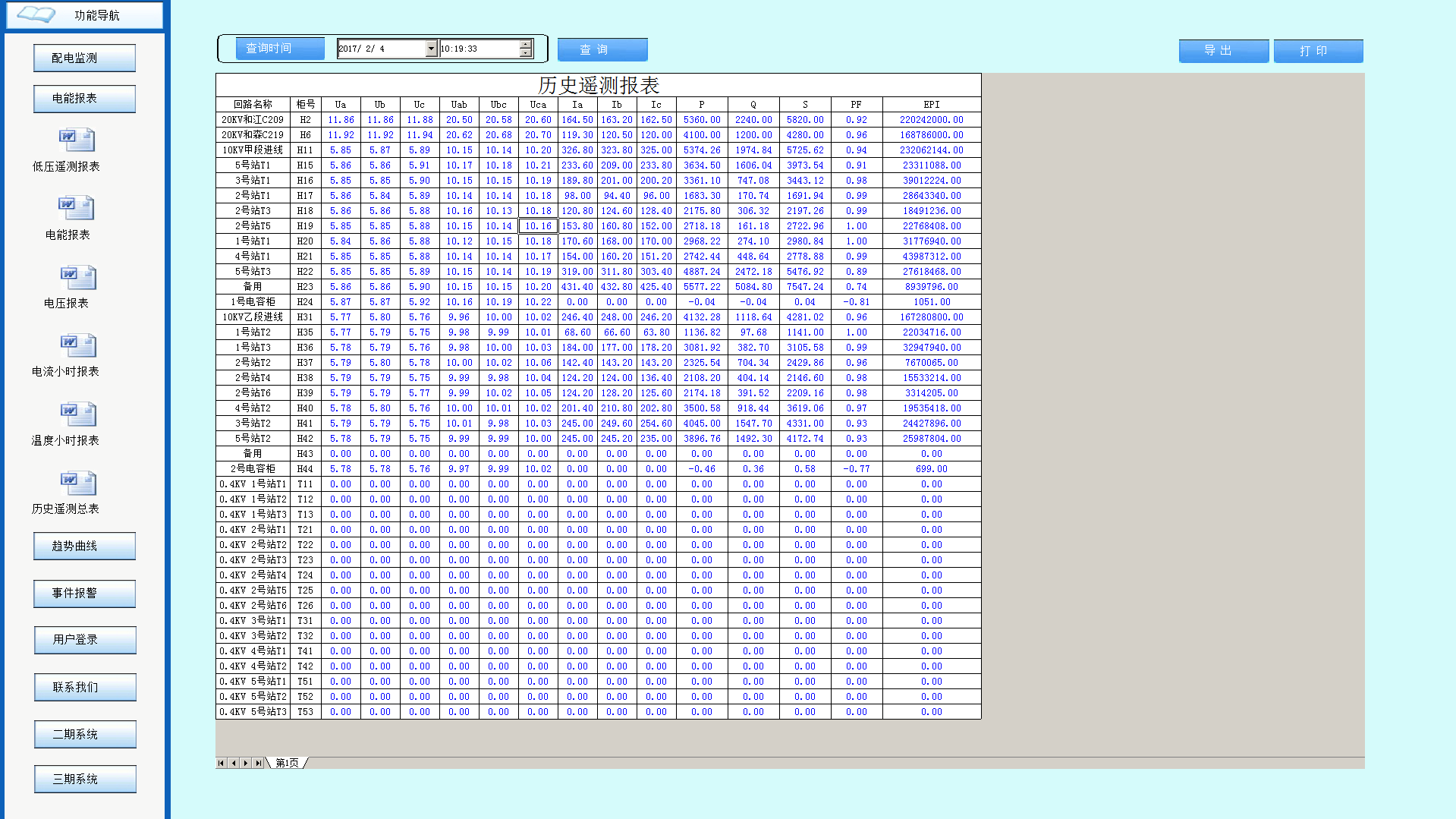Open the 温度小时报表 document icon
This screenshot has width=1456, height=819.
(77, 414)
